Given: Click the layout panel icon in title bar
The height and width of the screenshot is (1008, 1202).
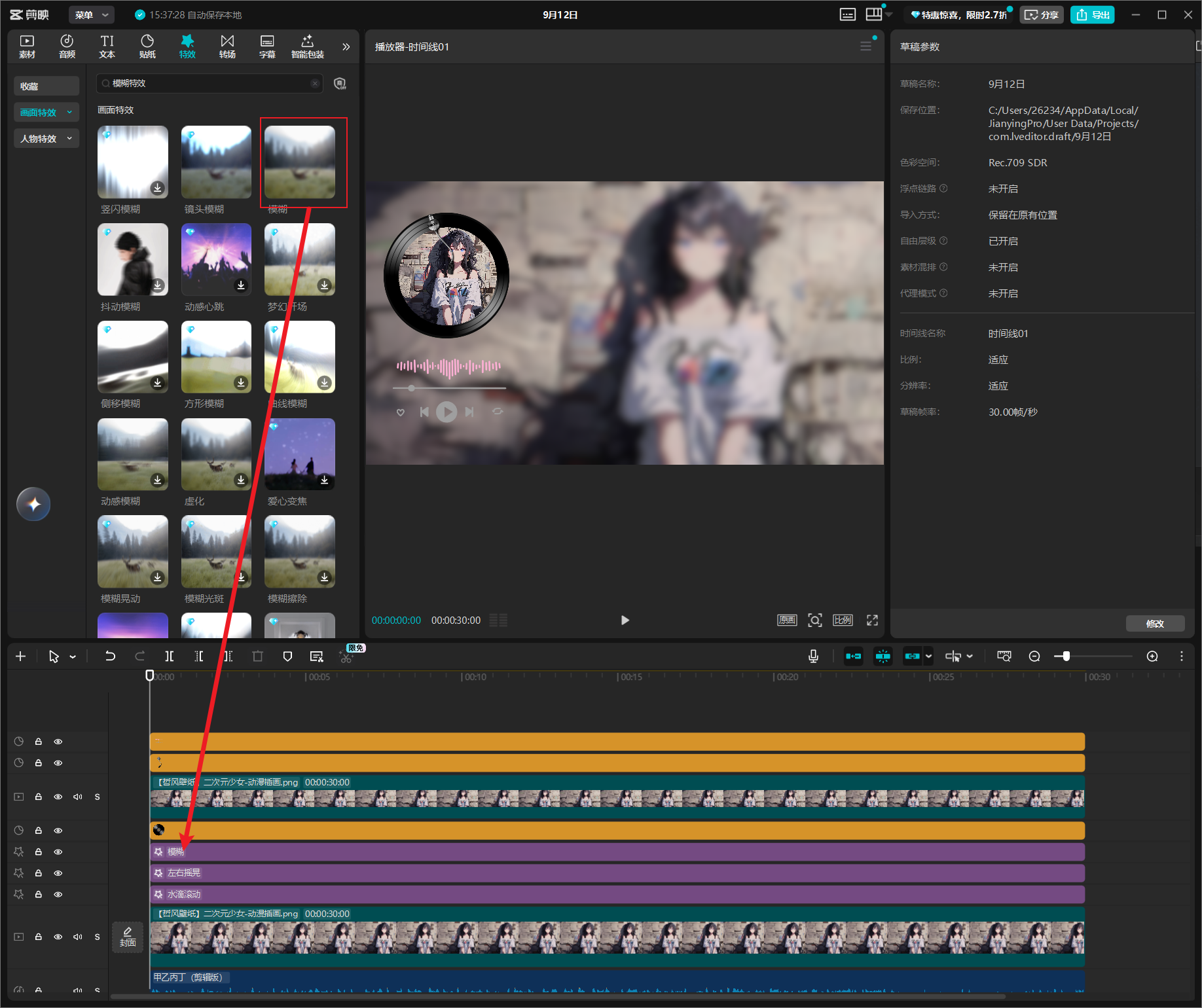Looking at the screenshot, I should pos(874,14).
